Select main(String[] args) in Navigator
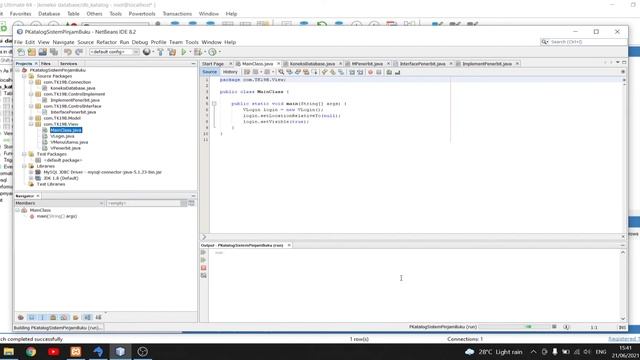This screenshot has width=640, height=360. pyautogui.click(x=57, y=216)
